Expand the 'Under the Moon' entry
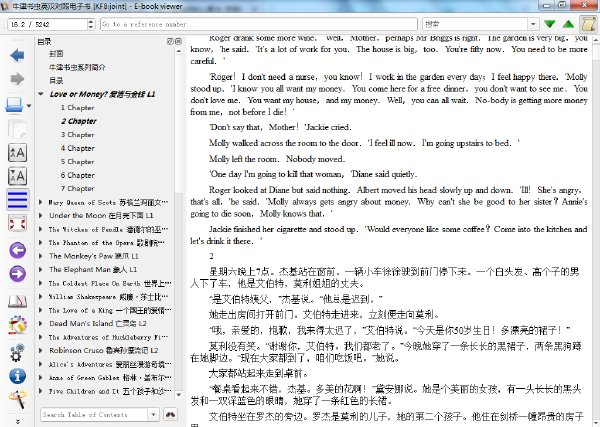This screenshot has width=600, height=427. coord(41,215)
